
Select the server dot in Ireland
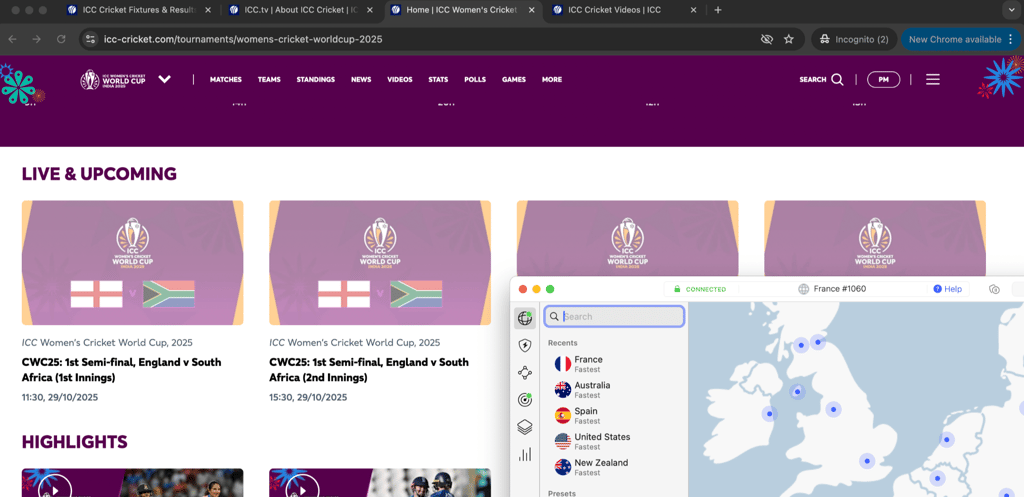769,414
